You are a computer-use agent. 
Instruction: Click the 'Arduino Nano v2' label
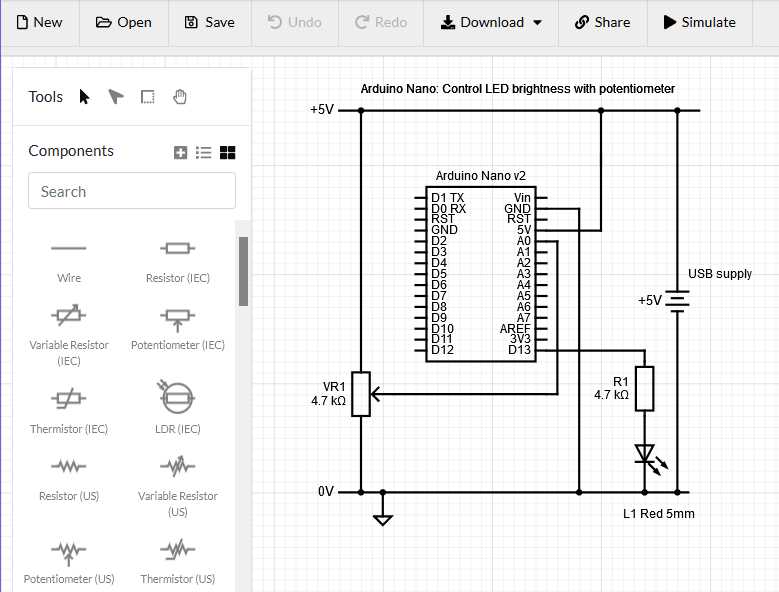click(480, 176)
